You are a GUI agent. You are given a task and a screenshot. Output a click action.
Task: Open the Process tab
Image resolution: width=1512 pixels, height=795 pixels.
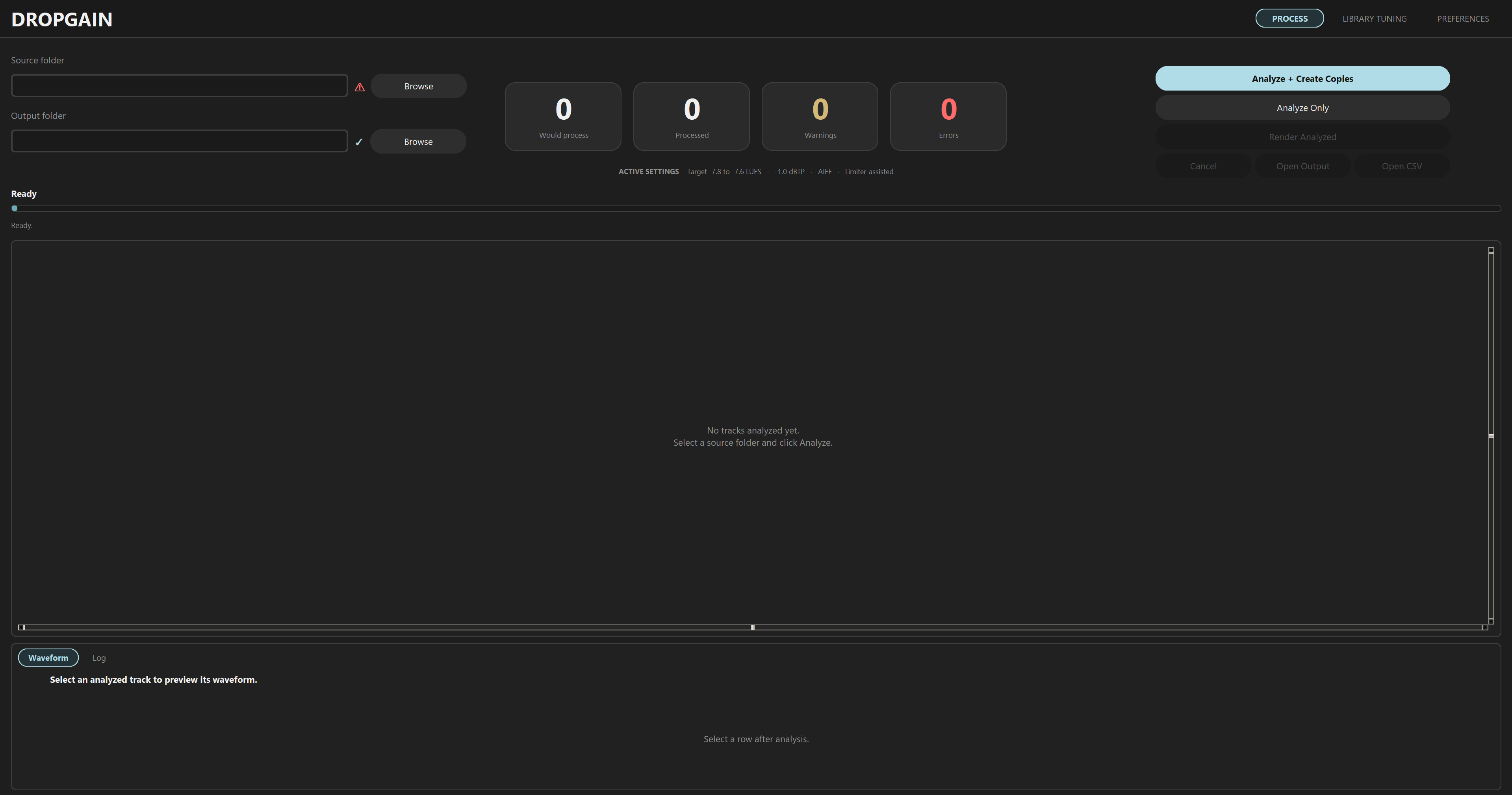pos(1289,18)
